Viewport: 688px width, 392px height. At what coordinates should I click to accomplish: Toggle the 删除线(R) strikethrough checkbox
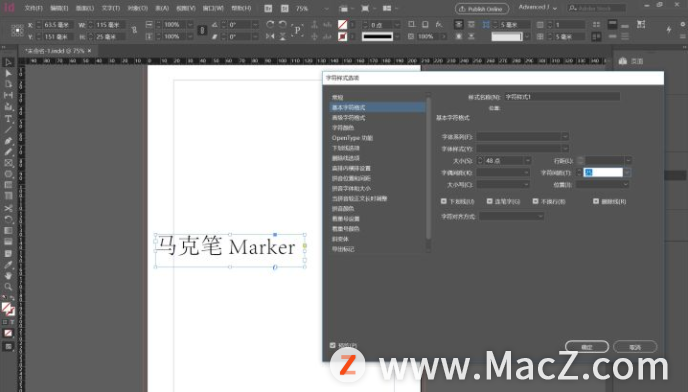(595, 201)
